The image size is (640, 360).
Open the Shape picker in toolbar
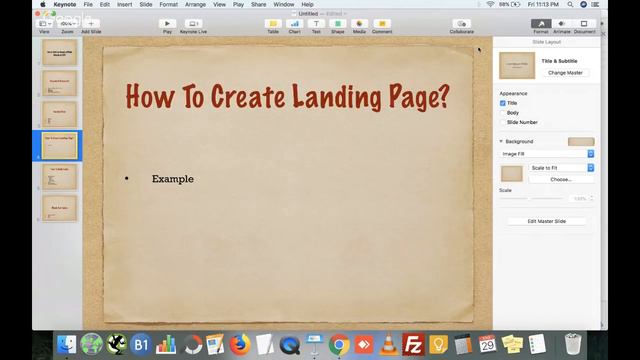(338, 24)
